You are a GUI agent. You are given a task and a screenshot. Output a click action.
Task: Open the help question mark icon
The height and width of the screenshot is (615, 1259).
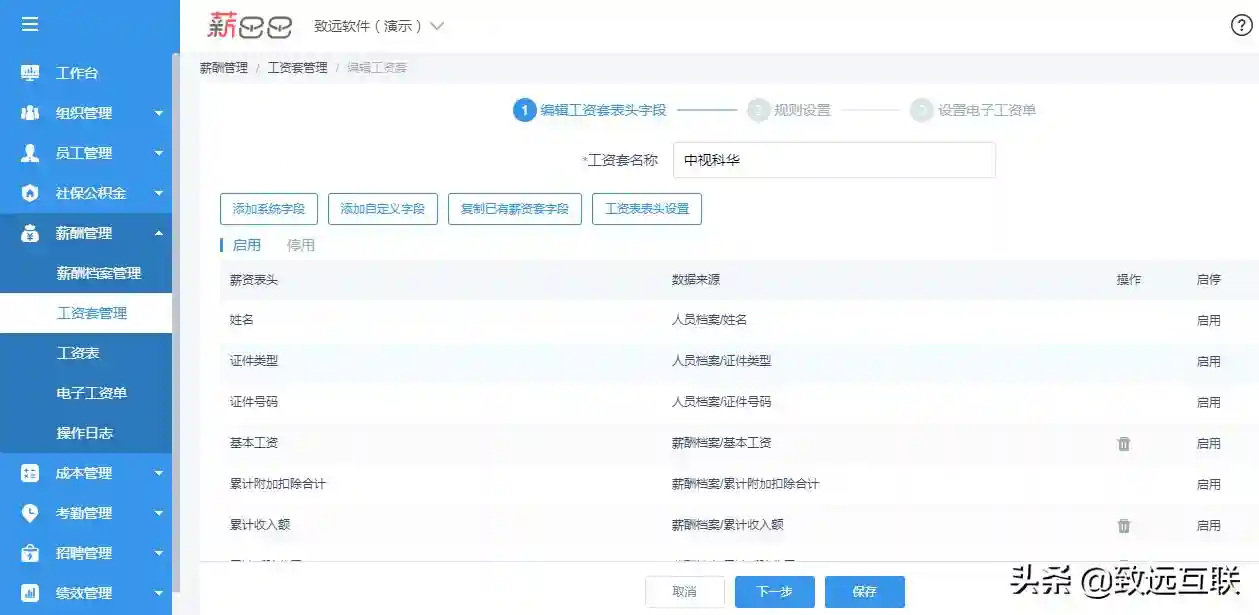click(1241, 26)
